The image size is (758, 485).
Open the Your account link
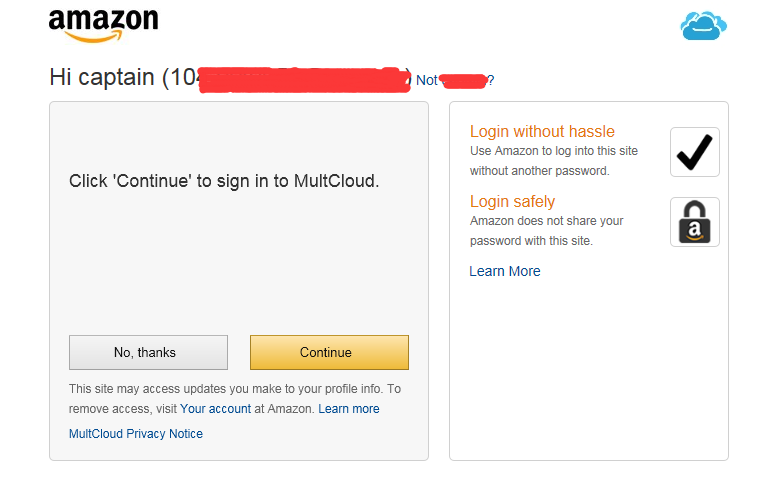tap(215, 409)
